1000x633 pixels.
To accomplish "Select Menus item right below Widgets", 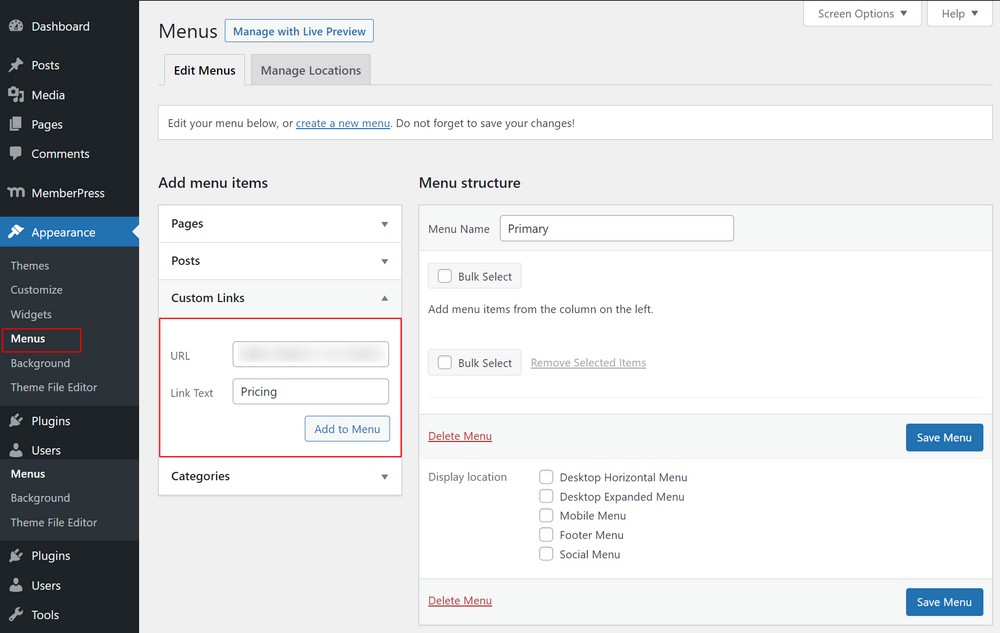I will click(28, 338).
